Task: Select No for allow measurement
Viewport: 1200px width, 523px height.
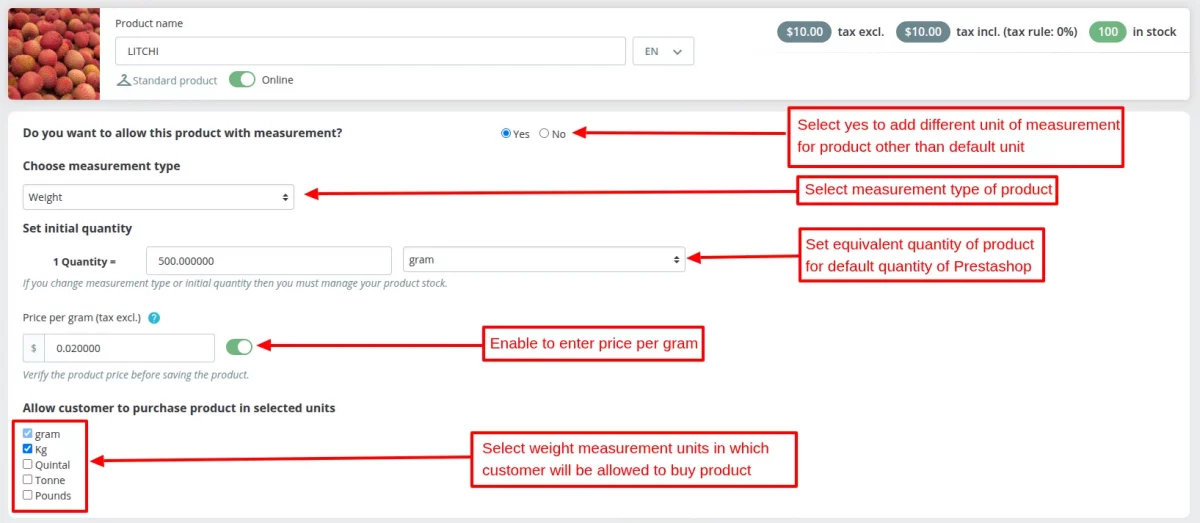Action: 544,133
